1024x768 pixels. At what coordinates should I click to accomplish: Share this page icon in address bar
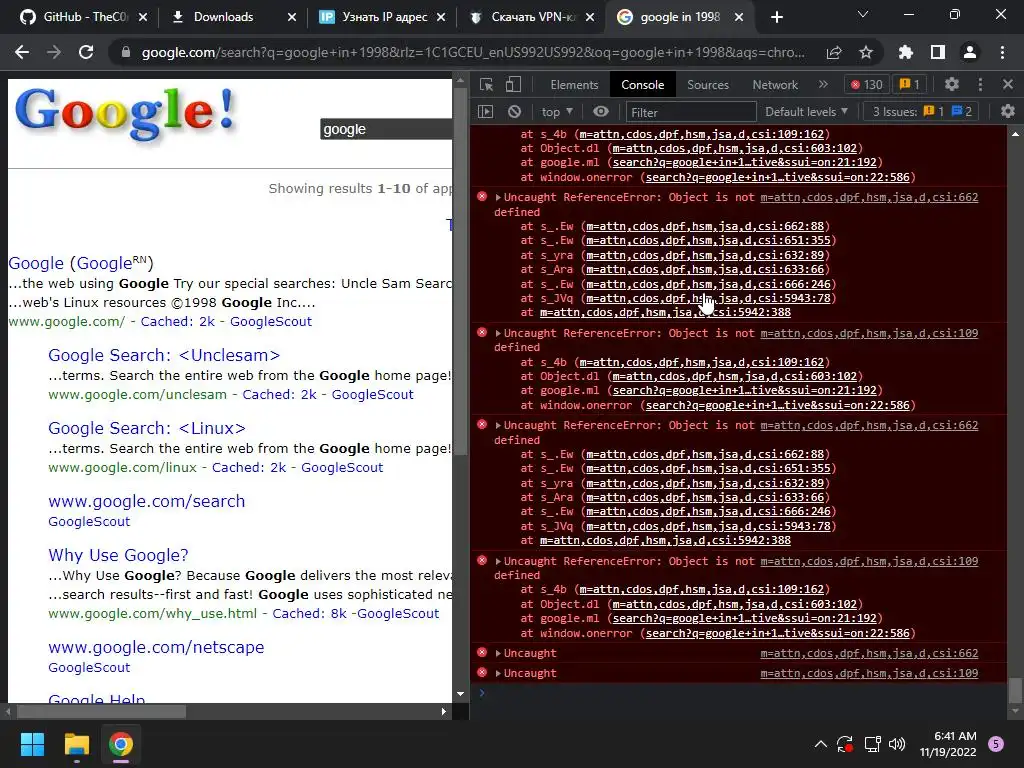(x=834, y=52)
